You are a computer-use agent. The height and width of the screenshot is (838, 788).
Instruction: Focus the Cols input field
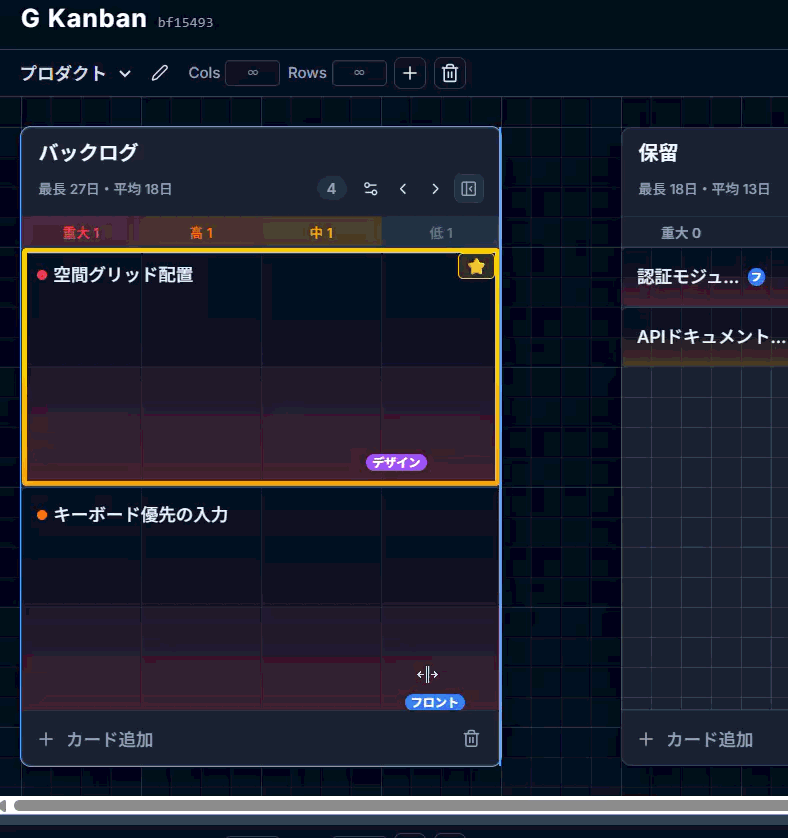point(252,73)
